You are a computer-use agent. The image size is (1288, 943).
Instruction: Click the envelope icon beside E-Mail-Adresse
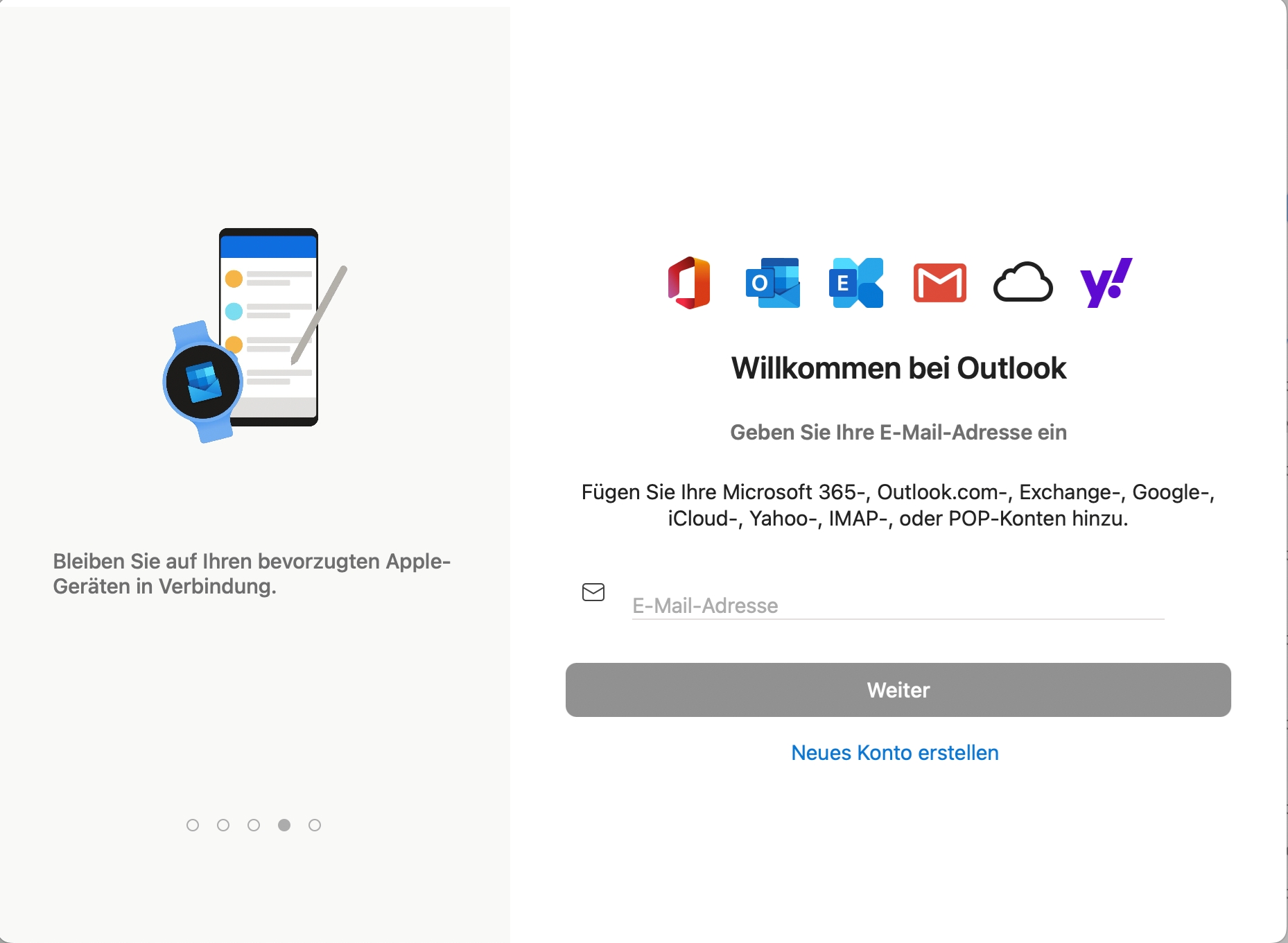point(593,592)
